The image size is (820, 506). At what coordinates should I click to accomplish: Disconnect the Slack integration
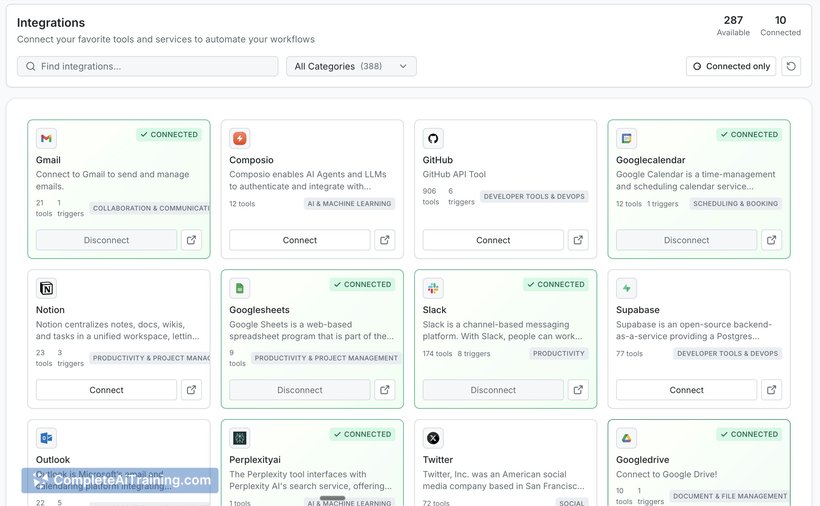(x=493, y=390)
